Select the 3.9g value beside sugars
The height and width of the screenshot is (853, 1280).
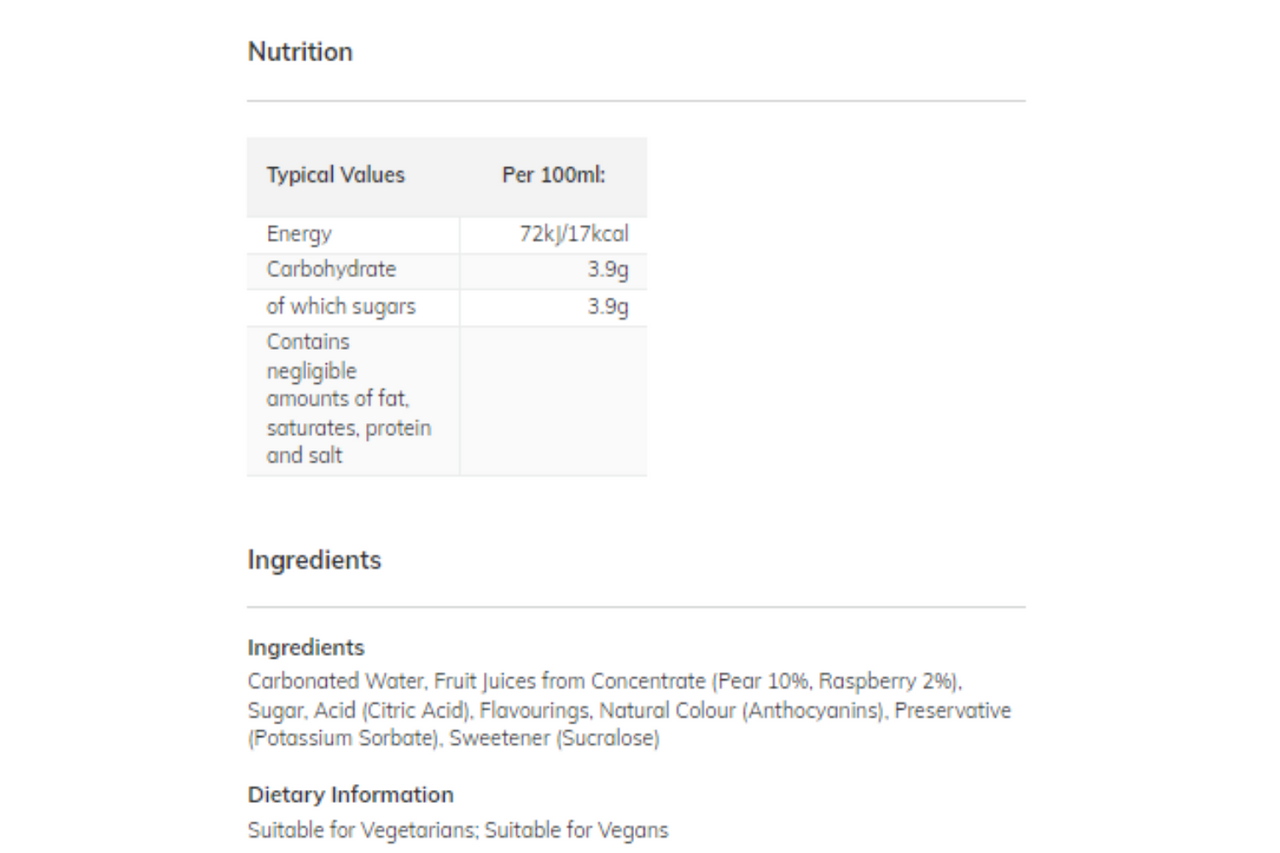pos(608,307)
